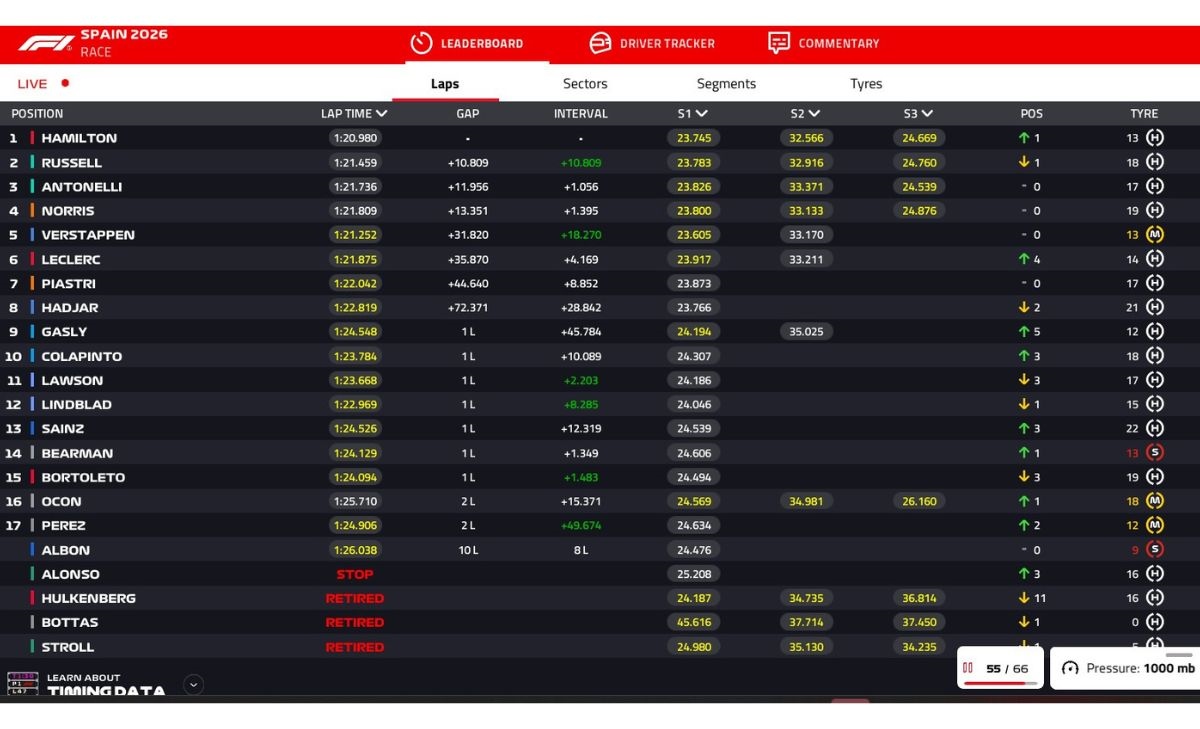
Task: Select the Segments tab
Action: coord(726,84)
